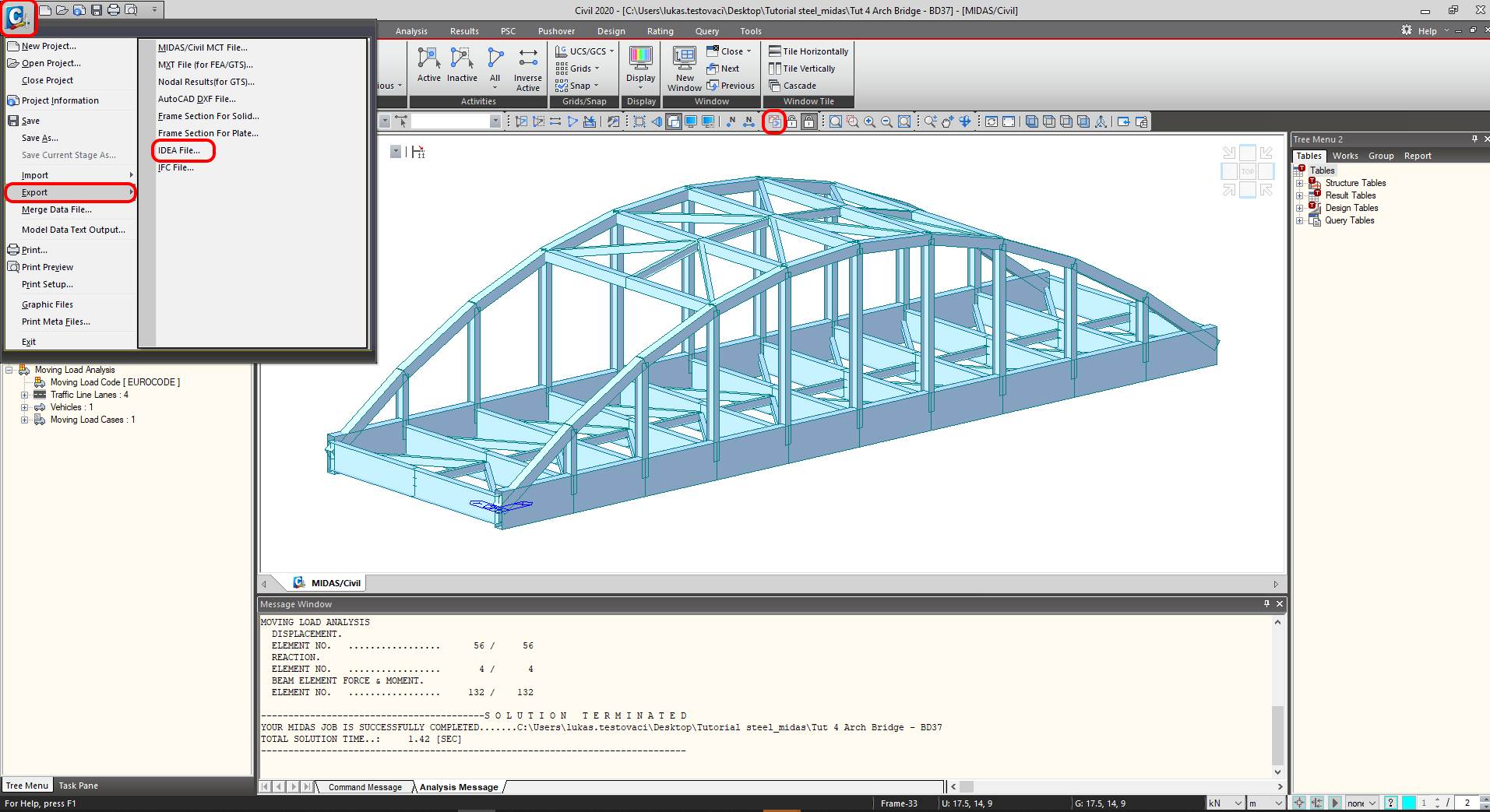This screenshot has width=1490, height=812.
Task: Toggle the closed padlock lock icon
Action: pos(809,121)
